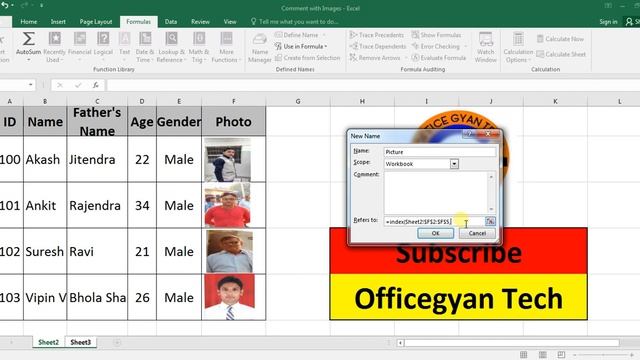Open Date & Time functions

coord(145,47)
